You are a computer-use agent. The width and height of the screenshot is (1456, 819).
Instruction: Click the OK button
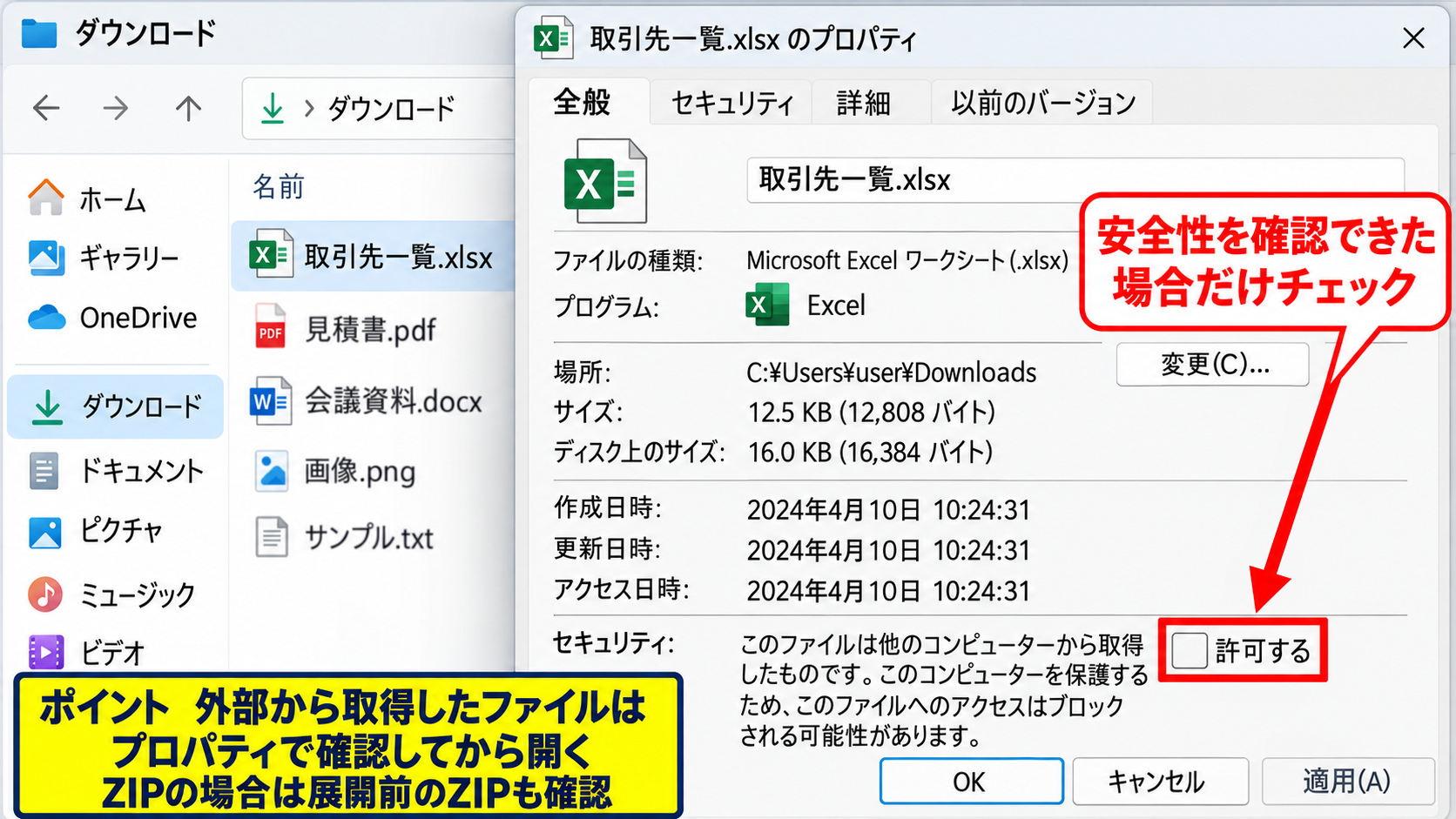(x=971, y=782)
